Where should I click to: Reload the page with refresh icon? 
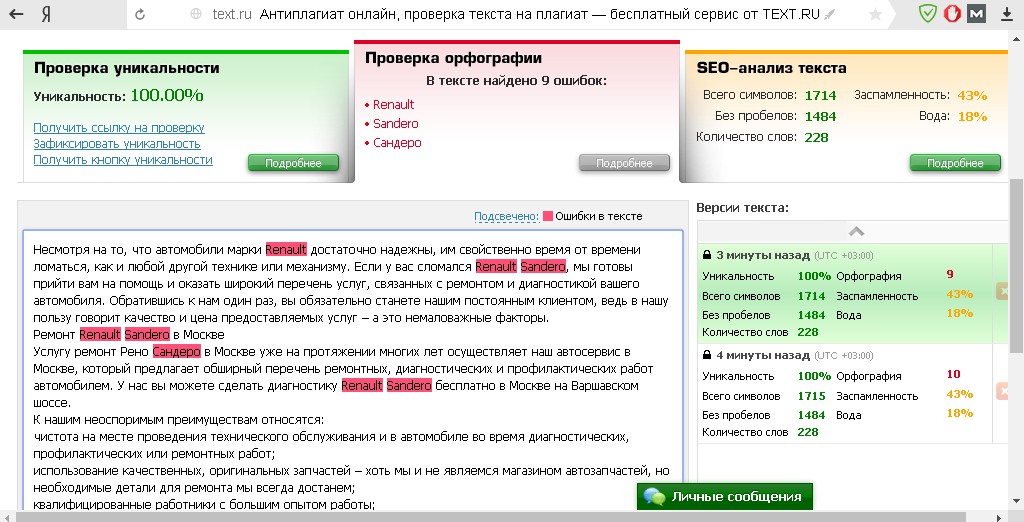pyautogui.click(x=140, y=14)
